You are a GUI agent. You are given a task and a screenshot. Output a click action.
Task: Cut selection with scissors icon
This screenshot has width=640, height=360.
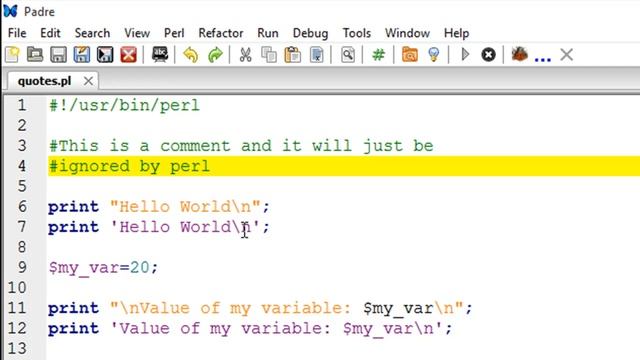[245, 54]
